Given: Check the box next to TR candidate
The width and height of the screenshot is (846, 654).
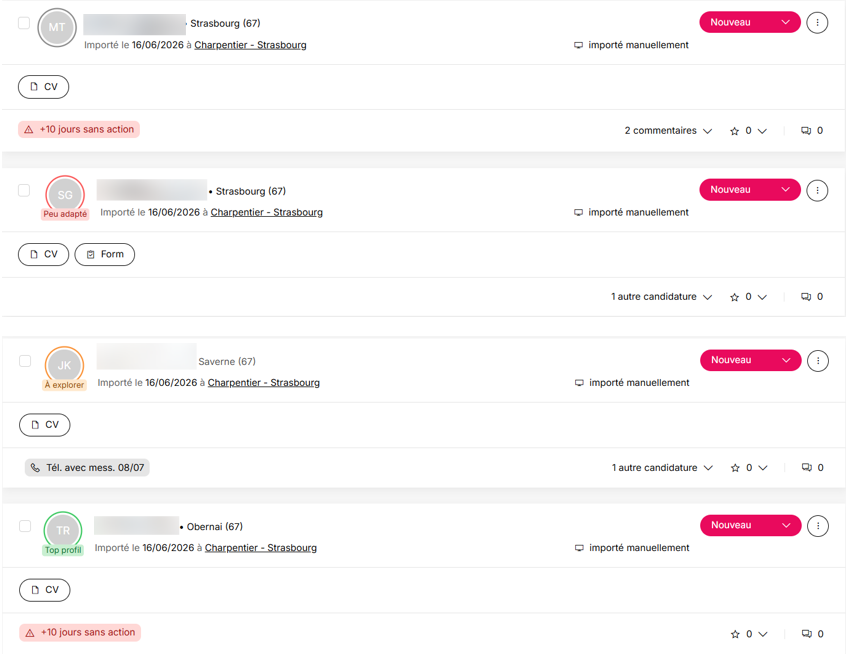Looking at the screenshot, I should (25, 526).
